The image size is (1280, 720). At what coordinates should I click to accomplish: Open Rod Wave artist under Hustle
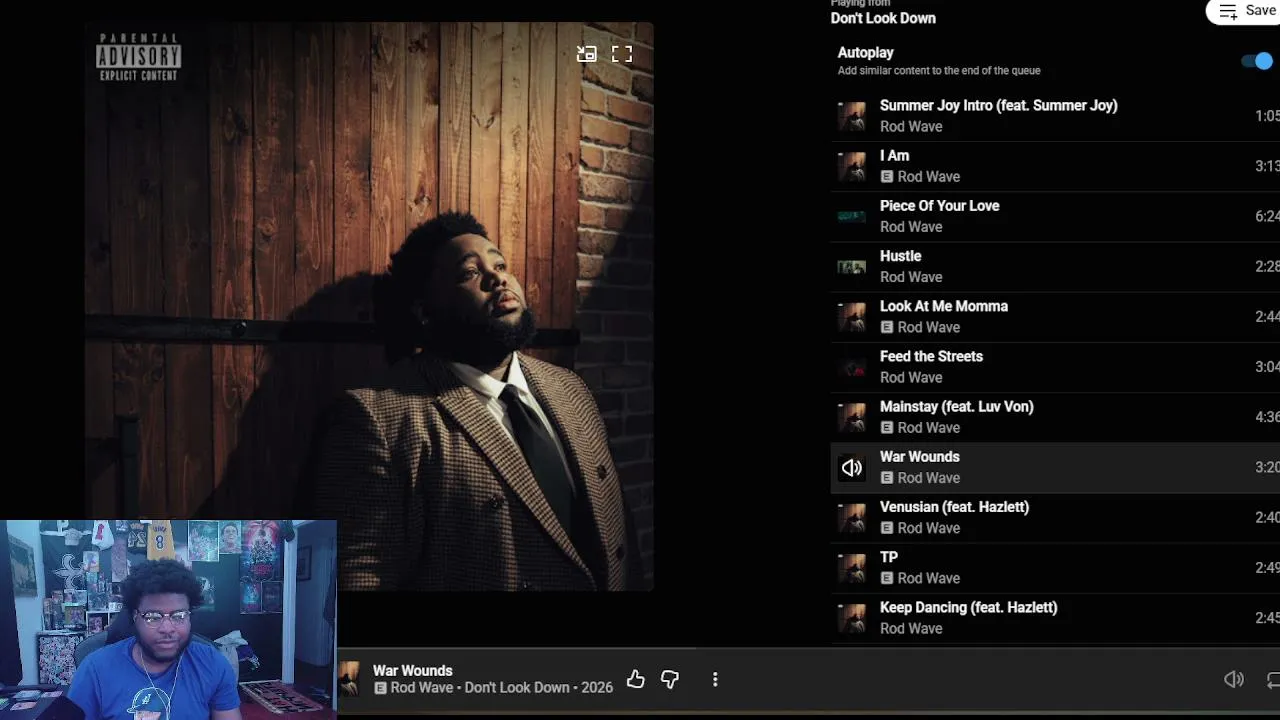(911, 277)
